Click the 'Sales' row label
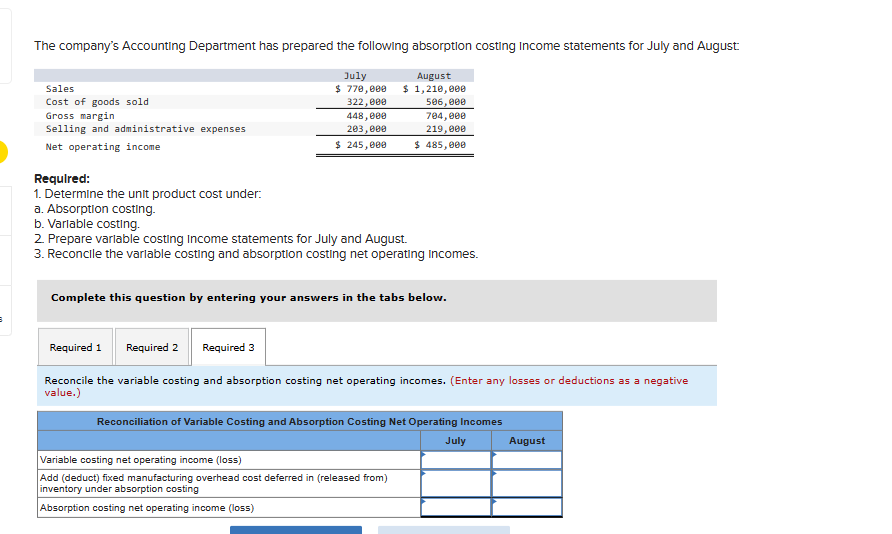This screenshot has width=892, height=534. tap(60, 89)
